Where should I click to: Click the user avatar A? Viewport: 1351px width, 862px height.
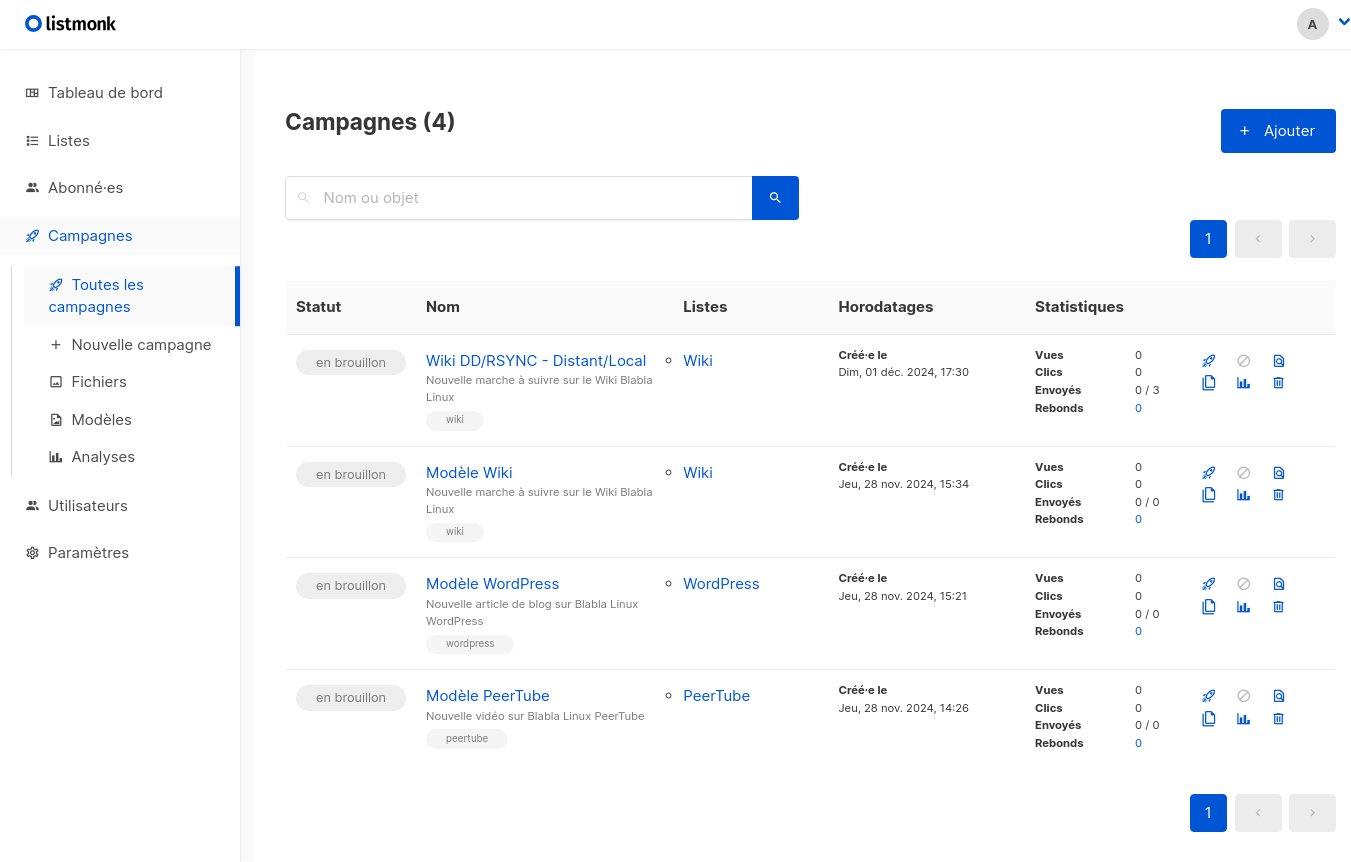click(x=1312, y=24)
